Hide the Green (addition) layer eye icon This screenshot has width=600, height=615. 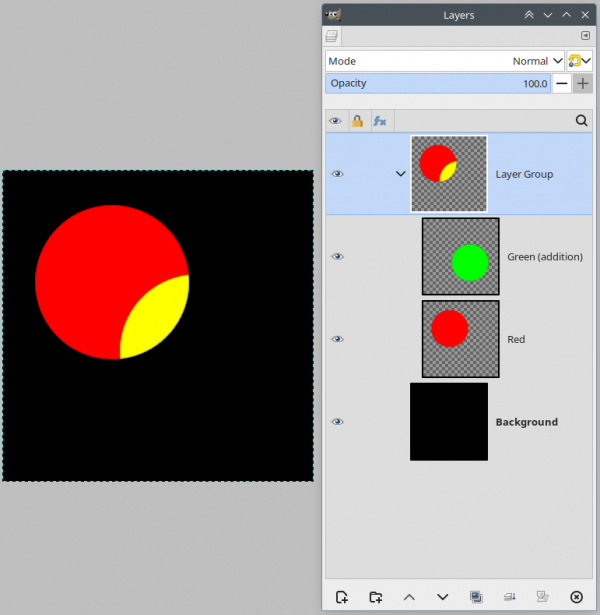(337, 257)
